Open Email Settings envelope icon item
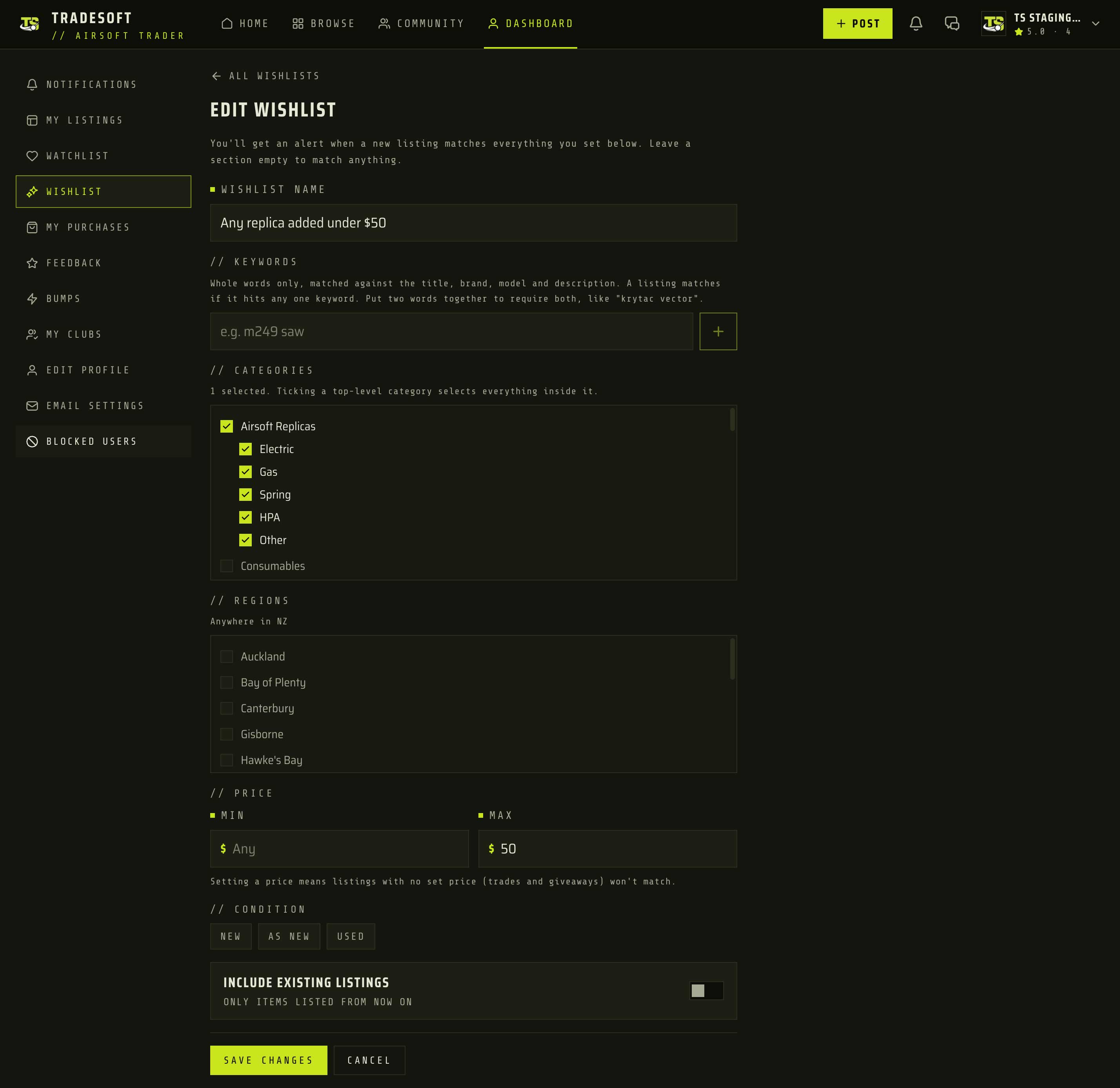 pos(104,406)
